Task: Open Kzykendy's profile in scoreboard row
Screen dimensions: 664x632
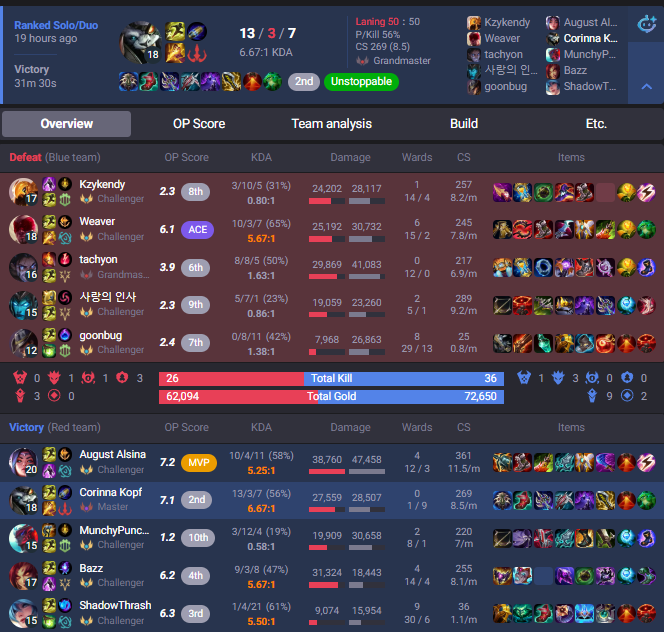Action: pyautogui.click(x=102, y=184)
